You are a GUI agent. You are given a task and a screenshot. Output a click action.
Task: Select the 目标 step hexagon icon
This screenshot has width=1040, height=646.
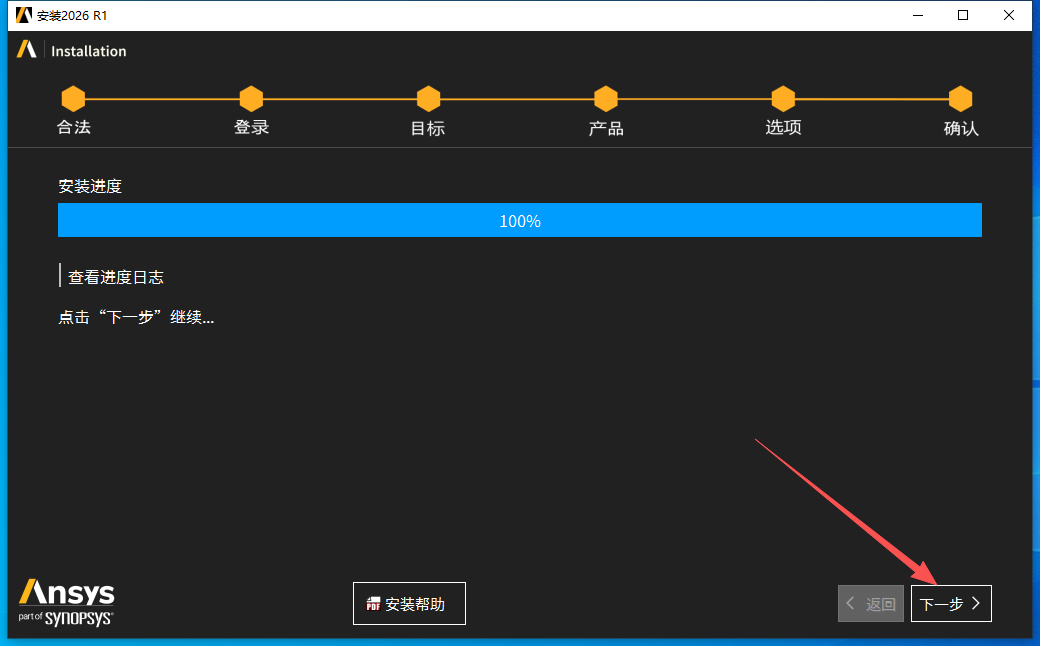click(x=427, y=98)
